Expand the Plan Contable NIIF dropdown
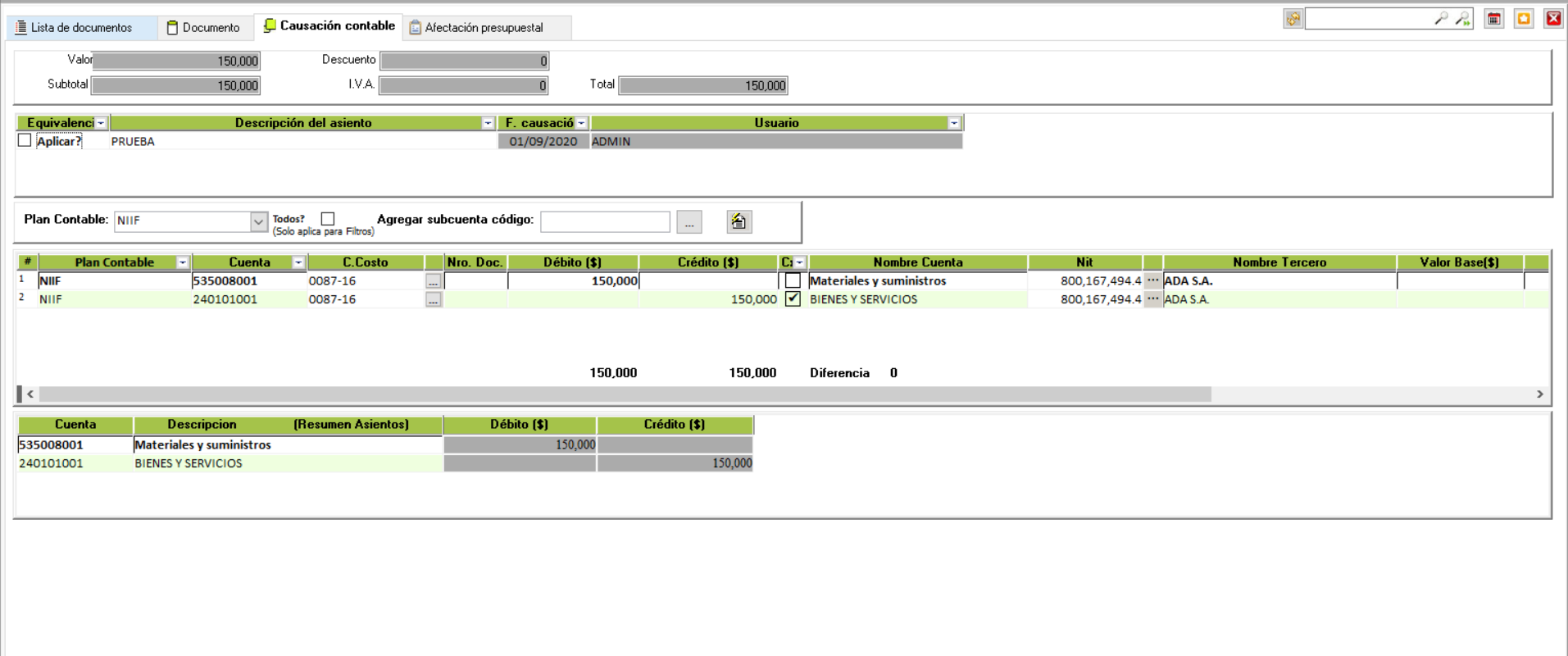 (x=258, y=221)
